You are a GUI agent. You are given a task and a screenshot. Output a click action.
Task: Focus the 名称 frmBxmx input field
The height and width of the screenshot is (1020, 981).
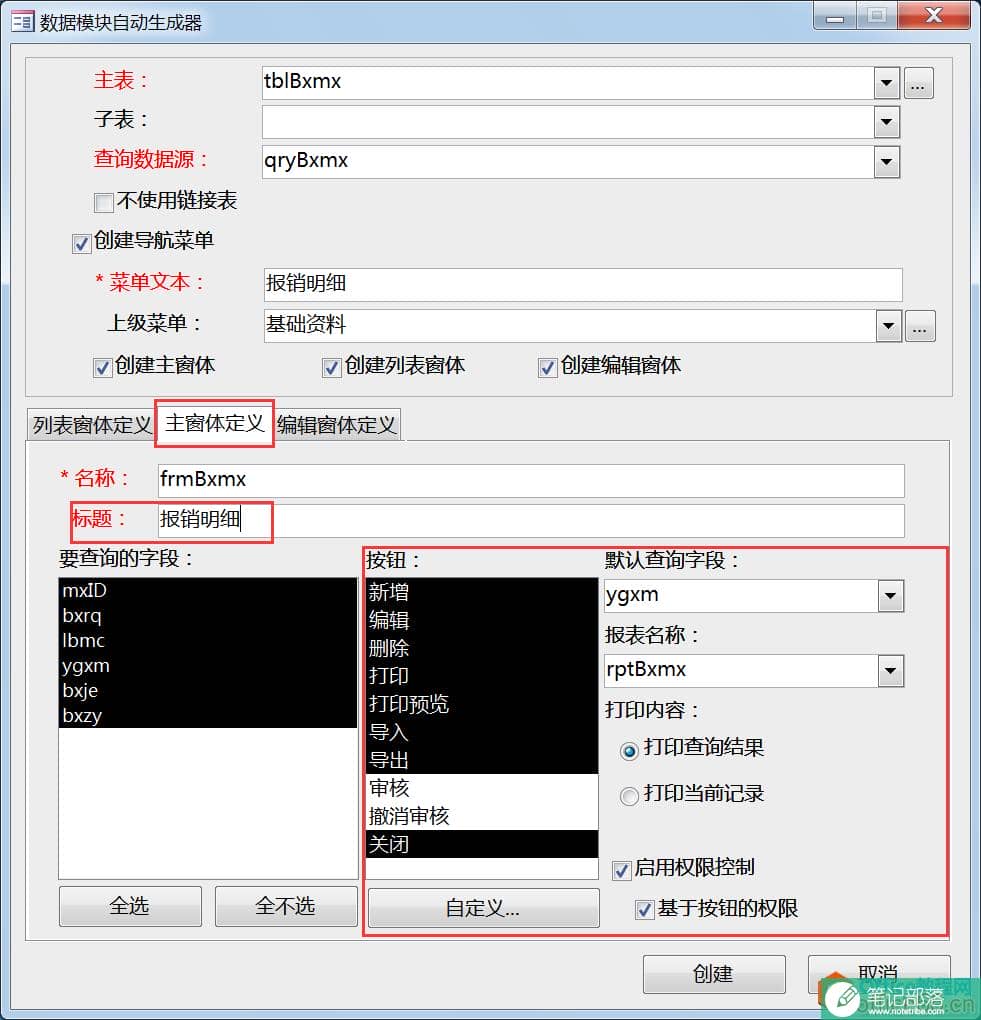[531, 481]
